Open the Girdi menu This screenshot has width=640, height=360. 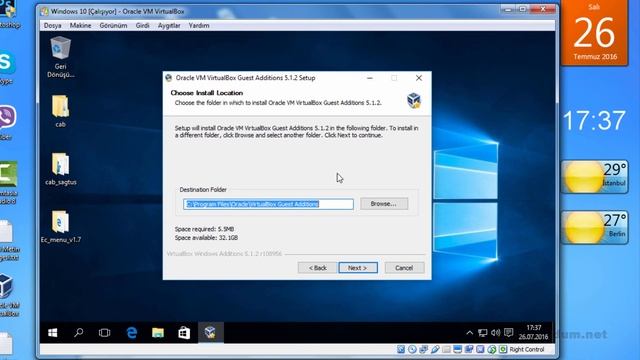tap(142, 25)
